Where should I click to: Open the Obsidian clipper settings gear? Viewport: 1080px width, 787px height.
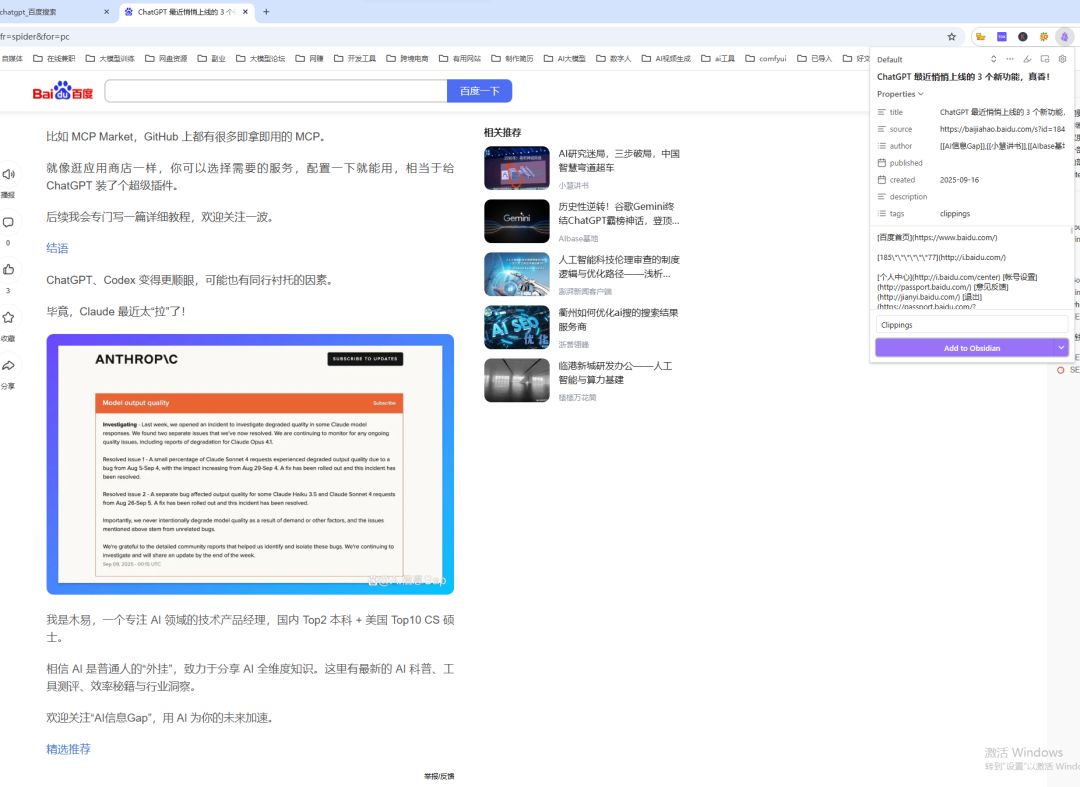coord(1062,59)
